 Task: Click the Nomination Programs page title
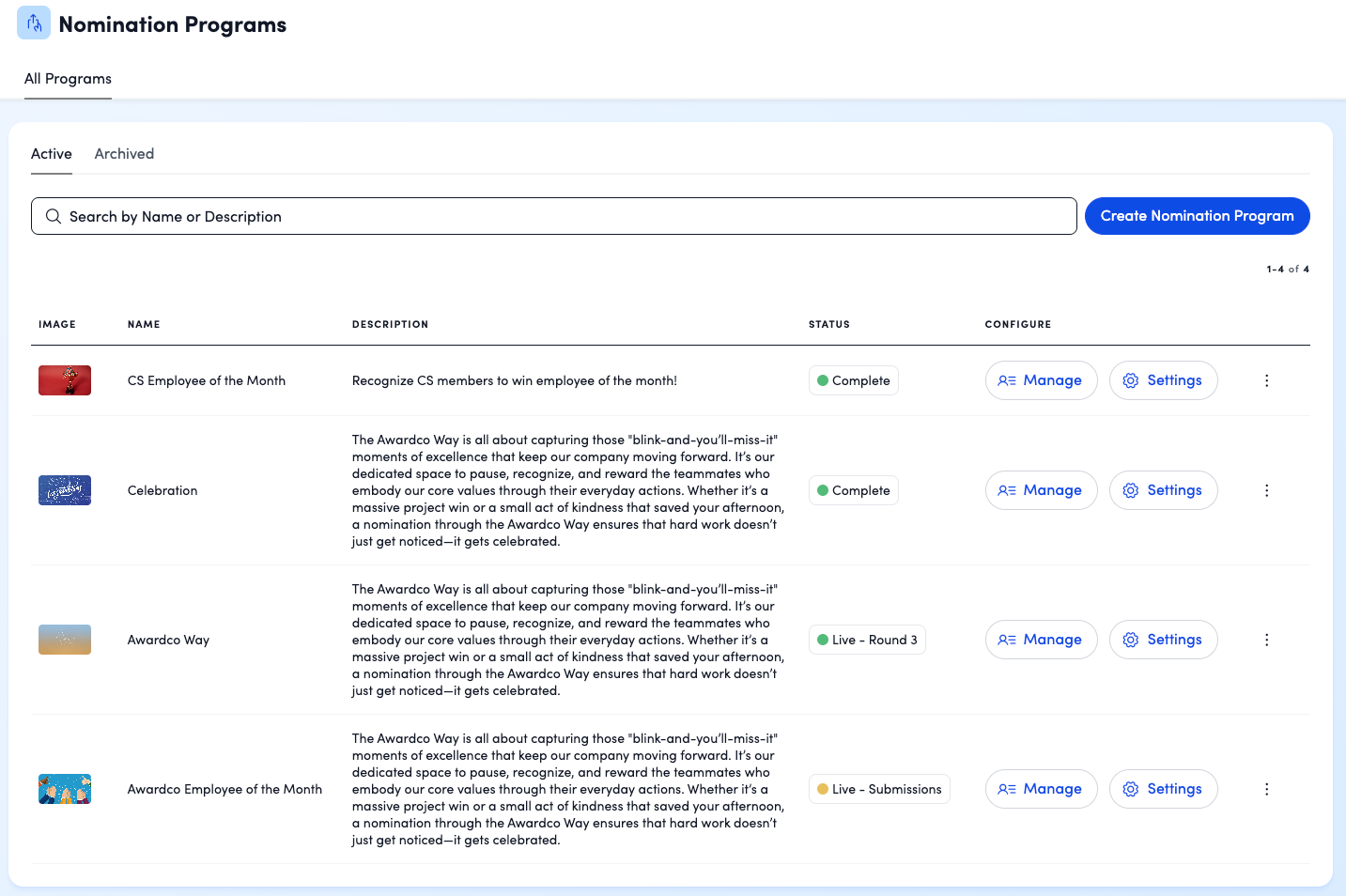173,24
